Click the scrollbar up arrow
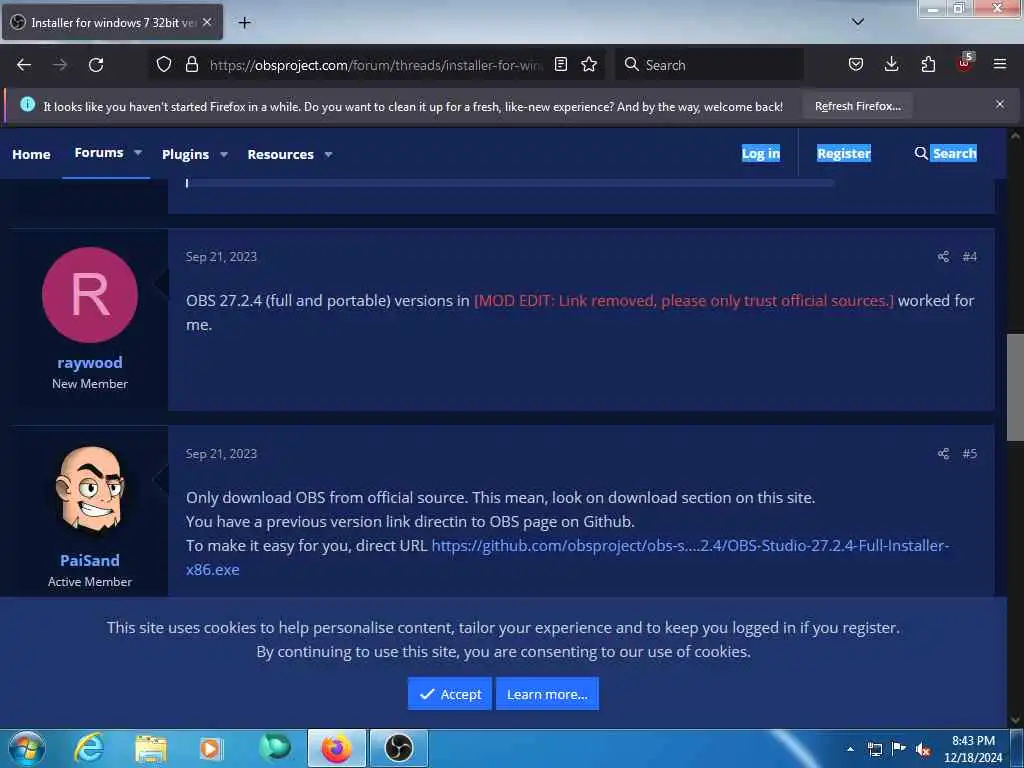This screenshot has width=1024, height=768. 1015,136
